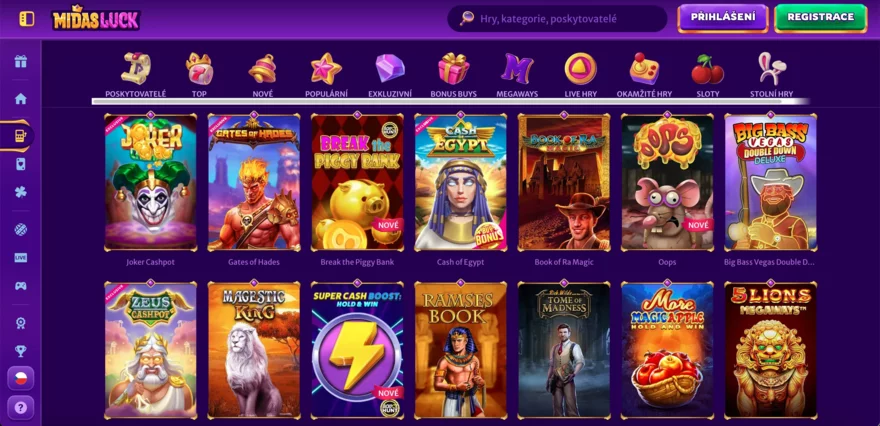
Task: Click the Registrace button
Action: 821,18
